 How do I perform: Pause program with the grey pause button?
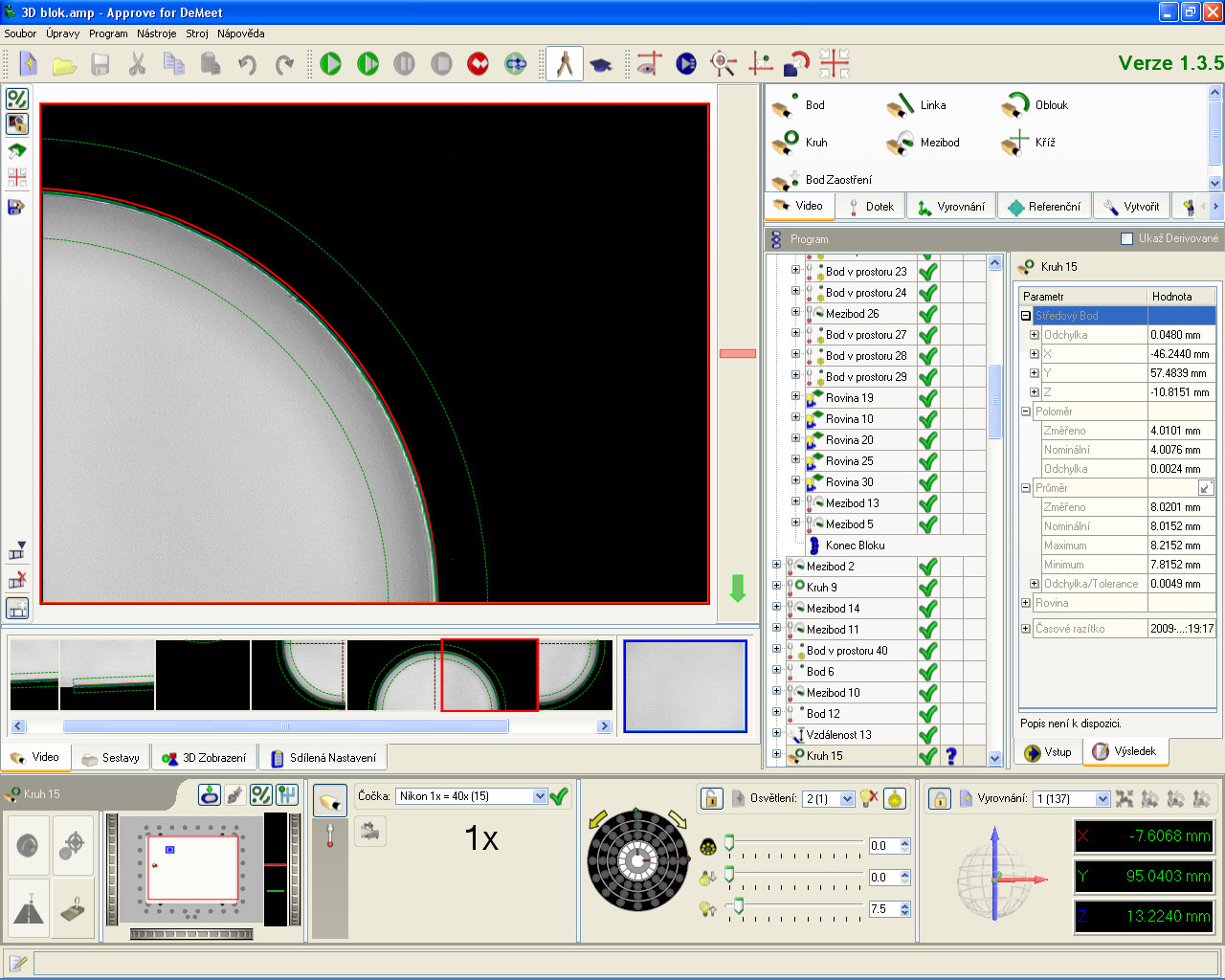pyautogui.click(x=405, y=64)
